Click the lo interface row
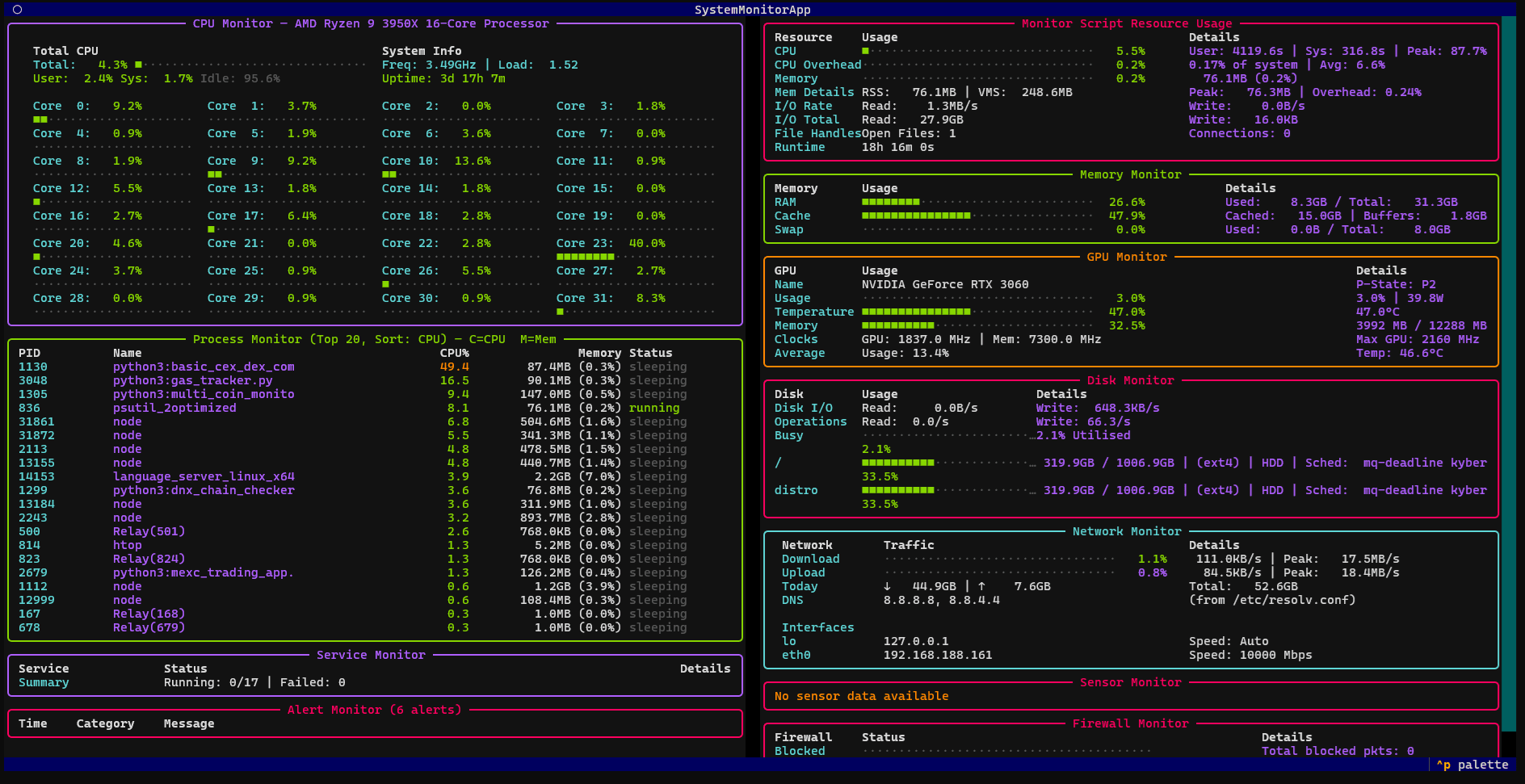1525x784 pixels. pos(1131,641)
